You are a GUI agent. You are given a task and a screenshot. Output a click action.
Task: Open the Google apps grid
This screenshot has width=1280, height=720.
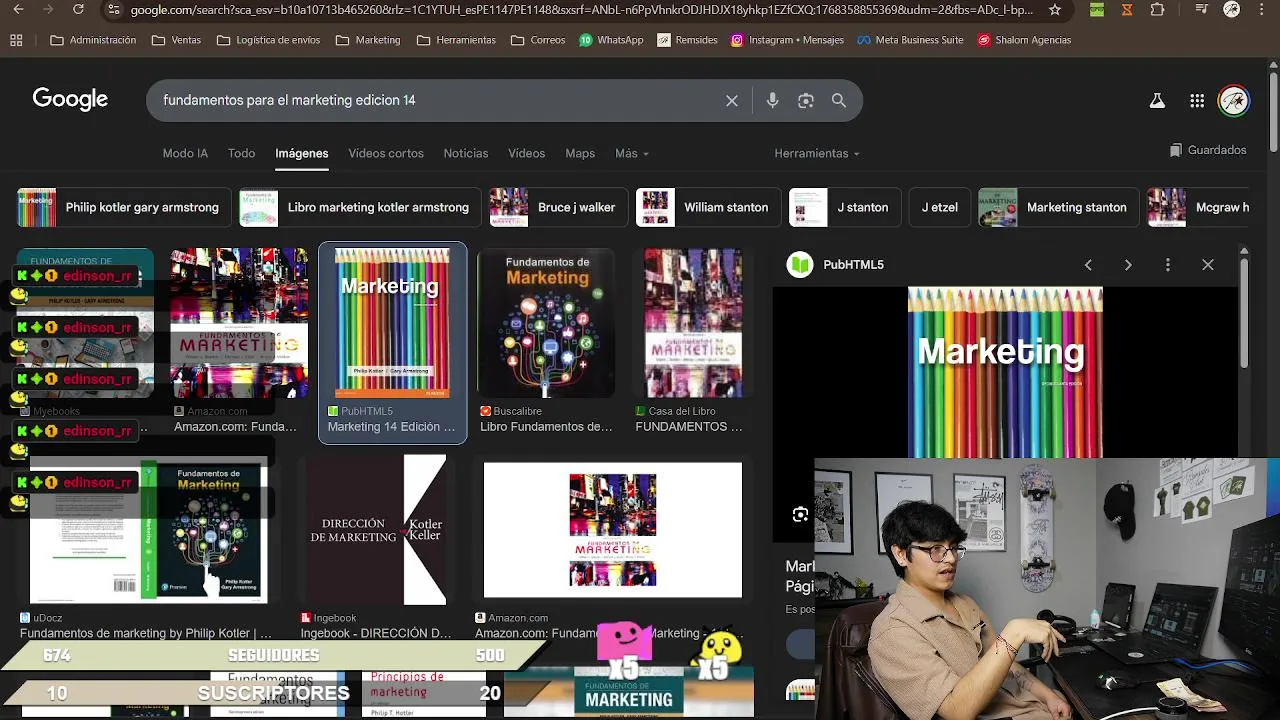(1197, 100)
